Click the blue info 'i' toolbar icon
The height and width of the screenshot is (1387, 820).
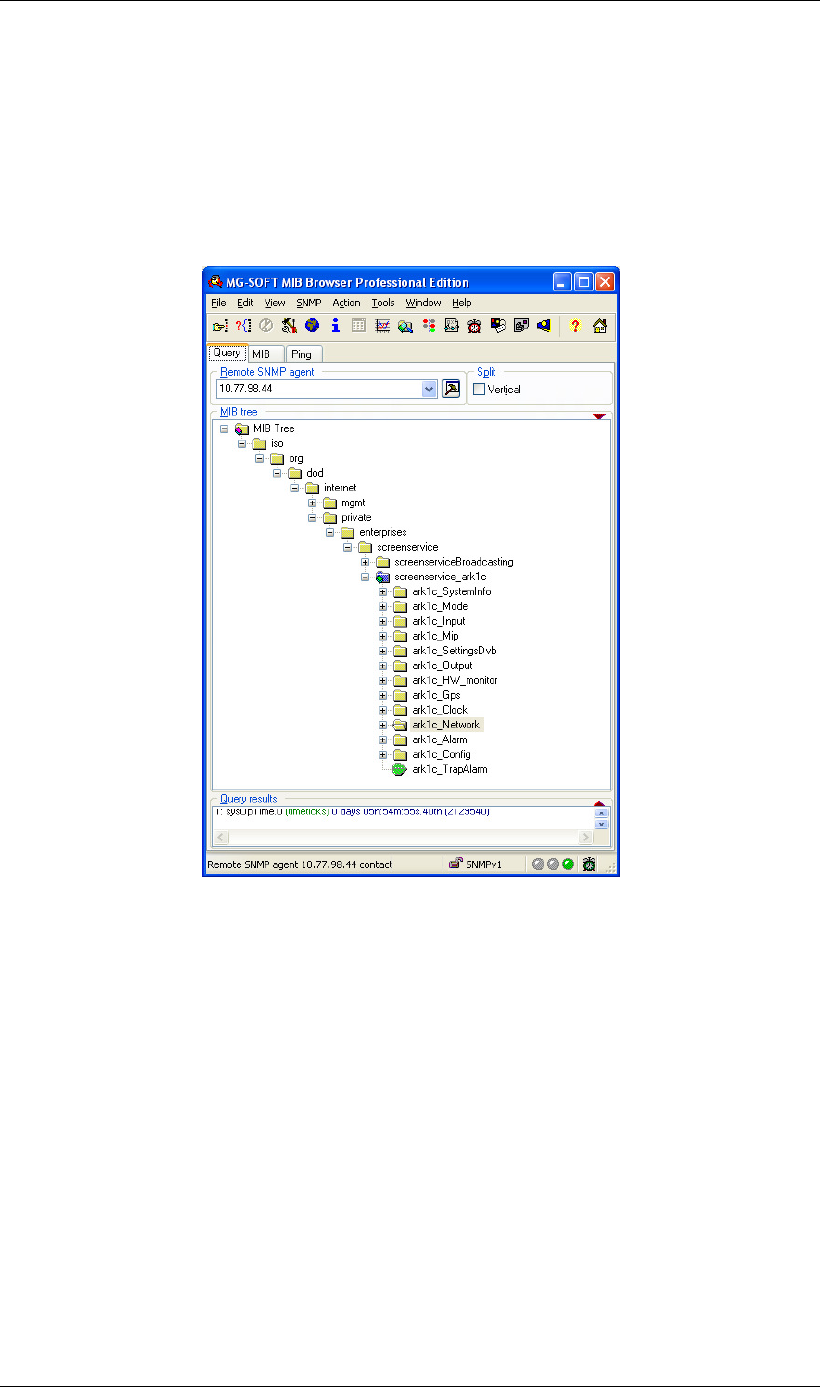(x=335, y=325)
